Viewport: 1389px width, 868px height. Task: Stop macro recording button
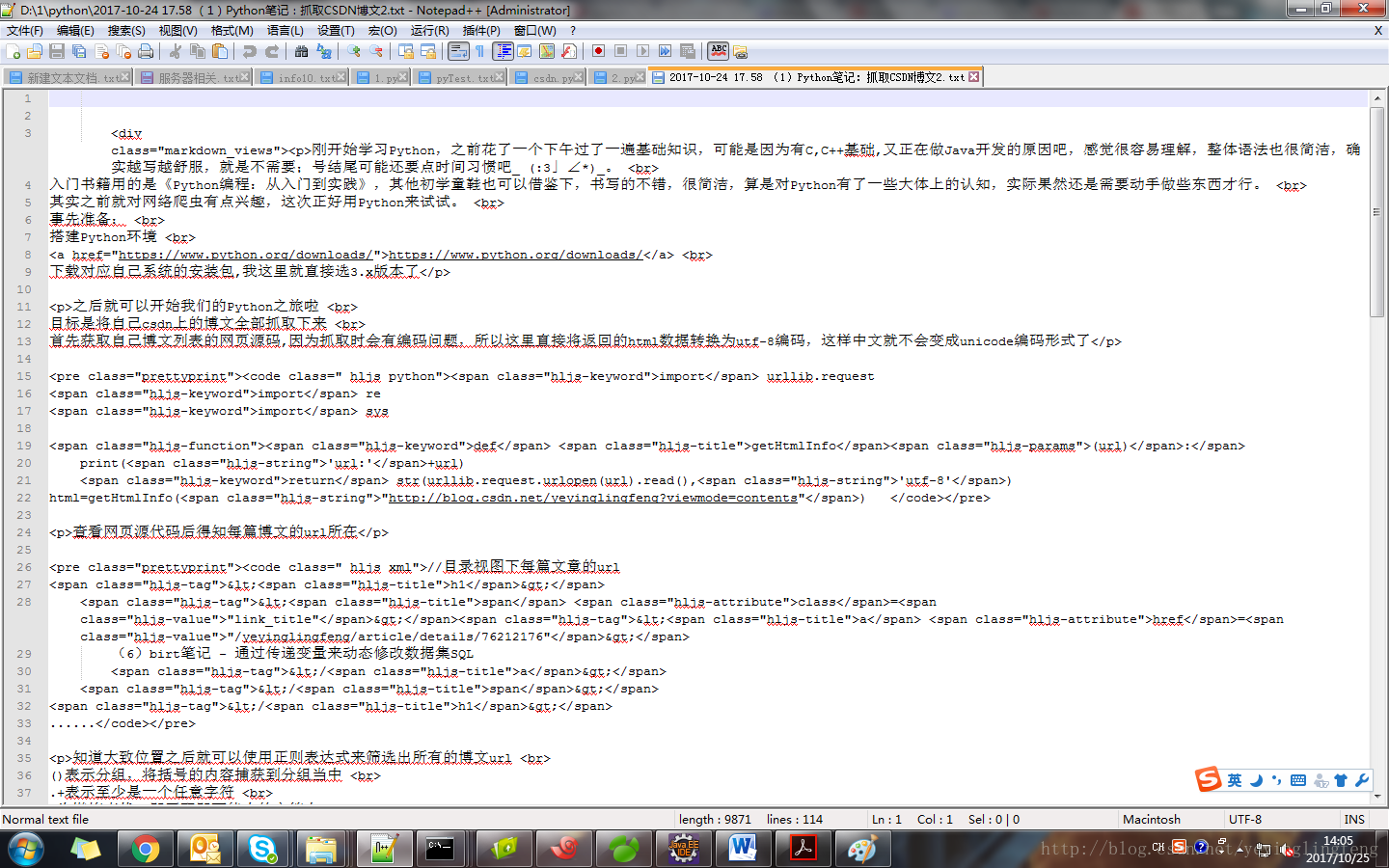[620, 51]
